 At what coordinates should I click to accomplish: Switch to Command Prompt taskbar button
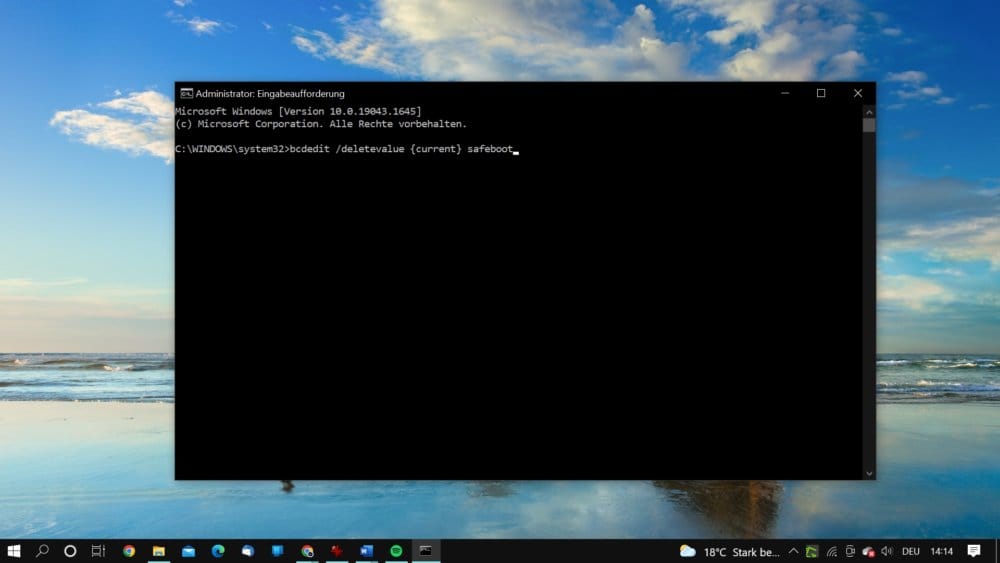pos(426,551)
